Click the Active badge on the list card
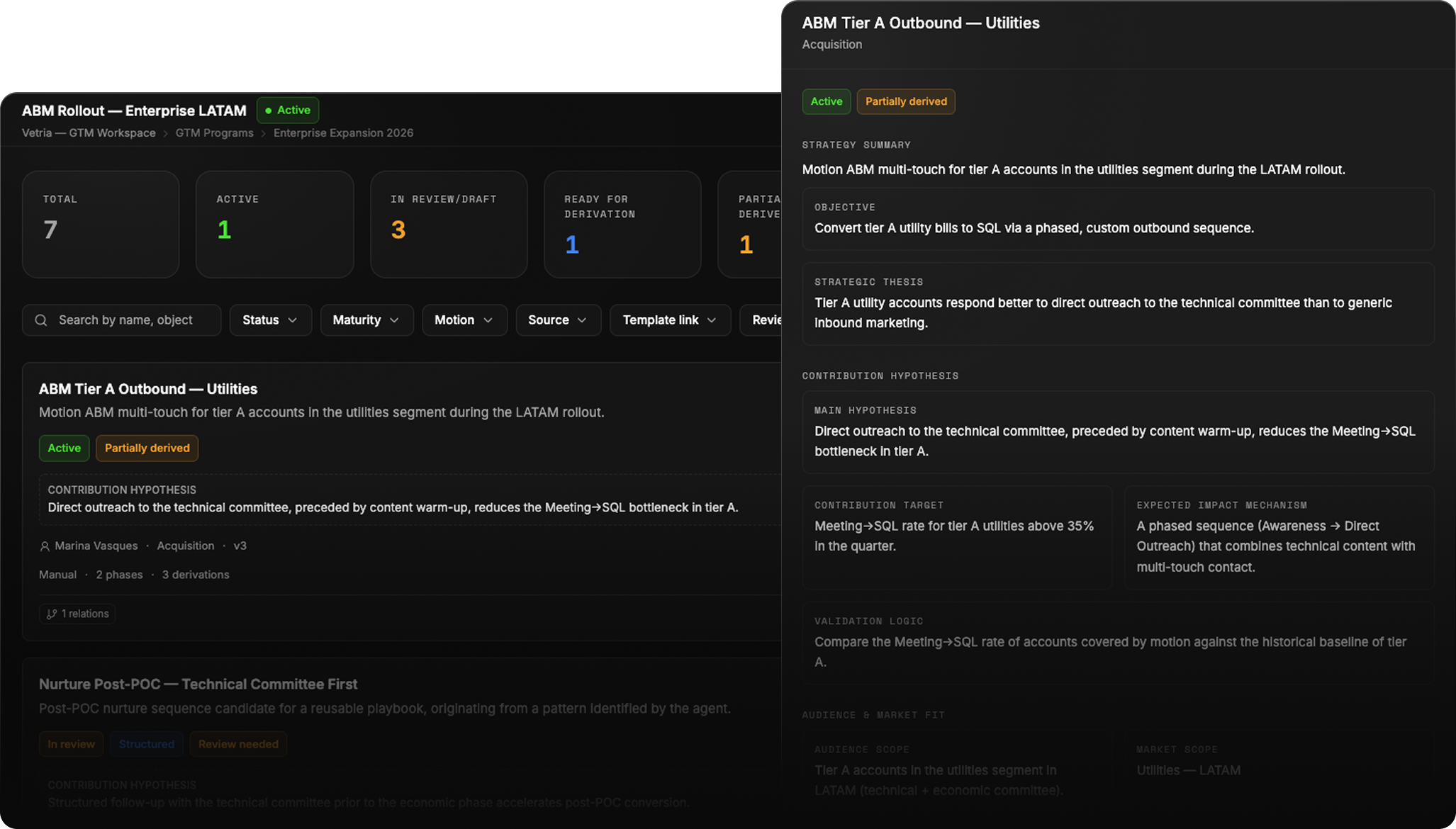Image resolution: width=1456 pixels, height=829 pixels. pyautogui.click(x=64, y=449)
